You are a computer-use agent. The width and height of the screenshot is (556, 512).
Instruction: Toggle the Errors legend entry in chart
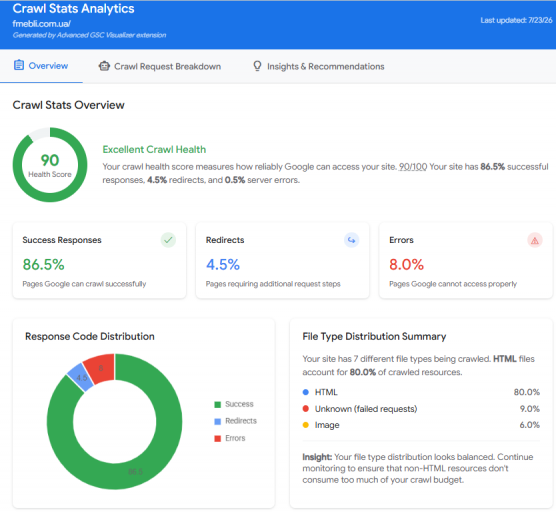[x=230, y=438]
